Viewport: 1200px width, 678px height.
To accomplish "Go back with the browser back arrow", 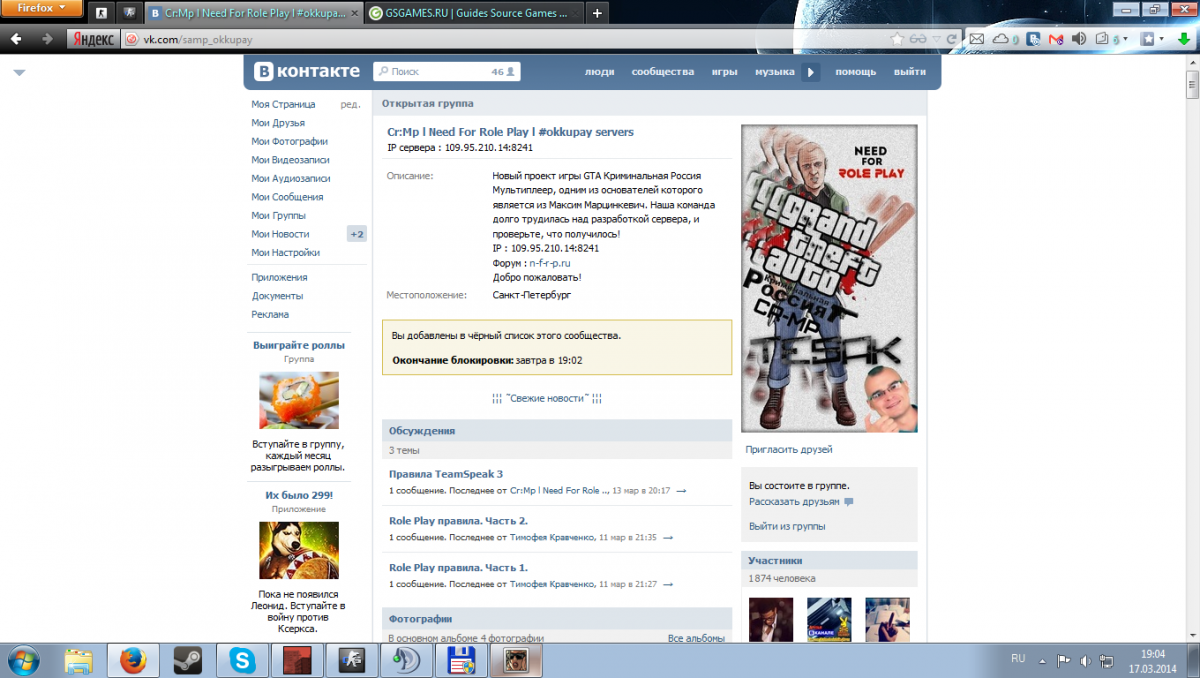I will [17, 39].
